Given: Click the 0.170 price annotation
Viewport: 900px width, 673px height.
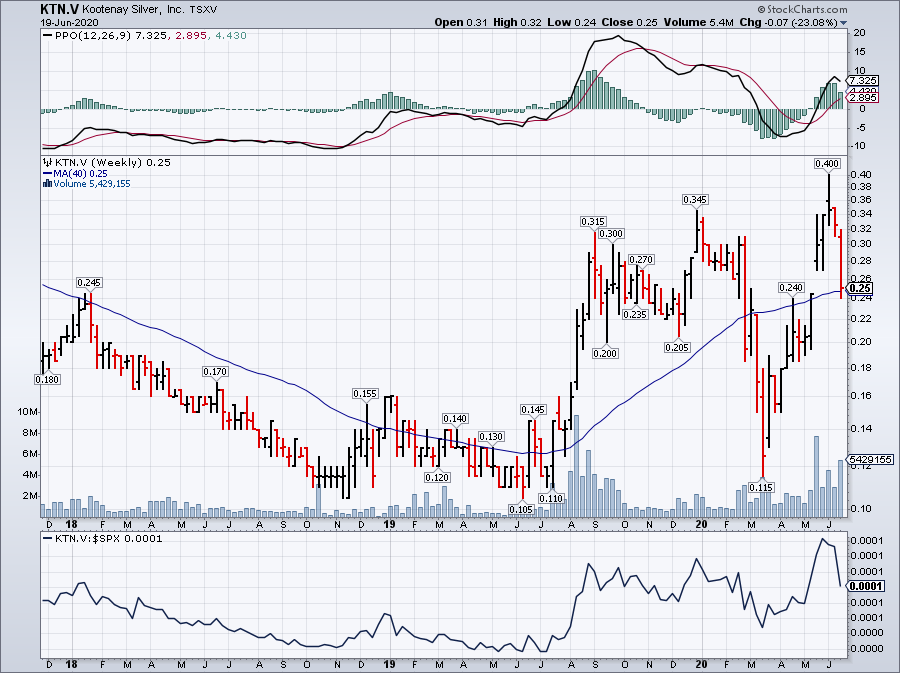Looking at the screenshot, I should tap(215, 372).
